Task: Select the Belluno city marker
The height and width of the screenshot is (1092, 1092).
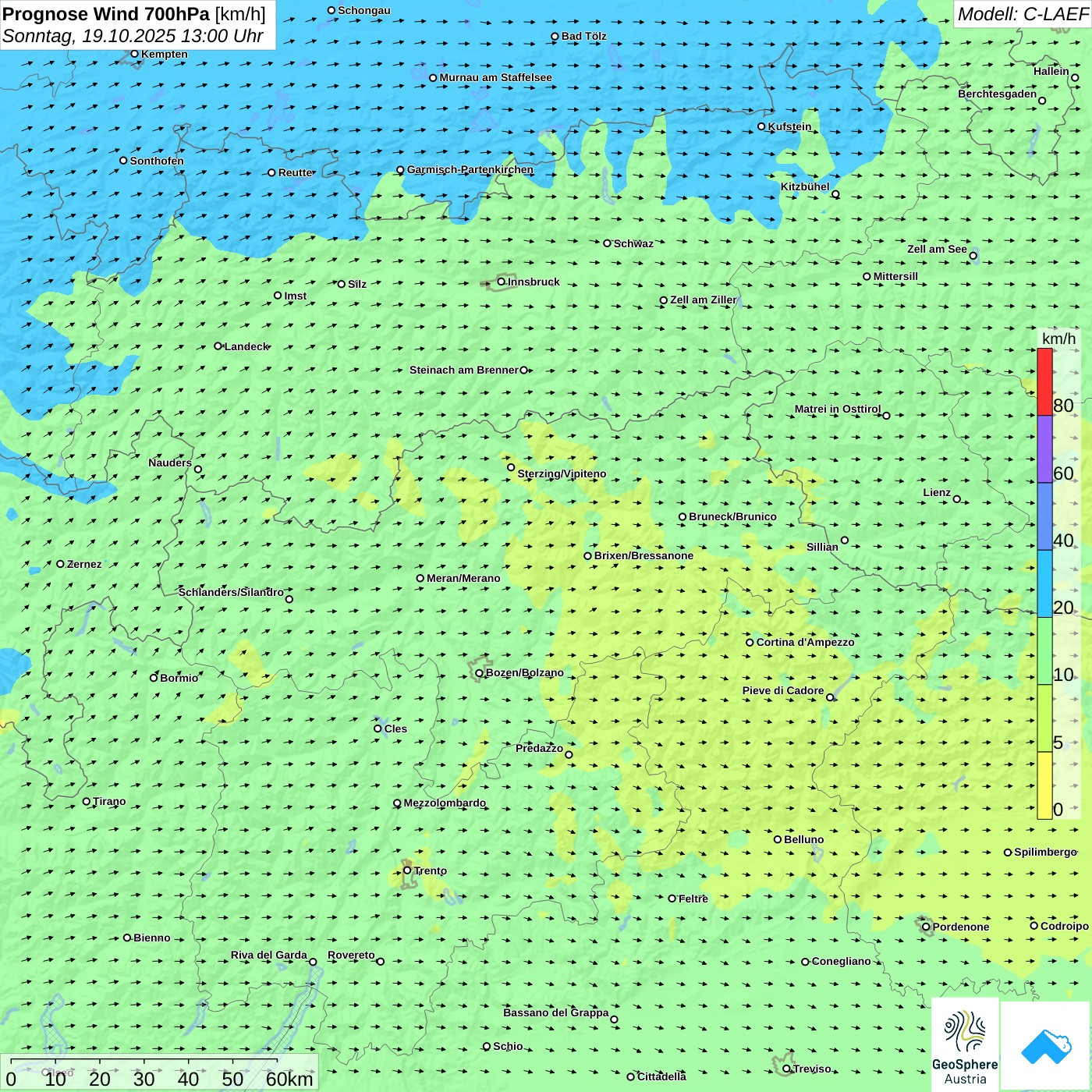Action: [x=778, y=839]
